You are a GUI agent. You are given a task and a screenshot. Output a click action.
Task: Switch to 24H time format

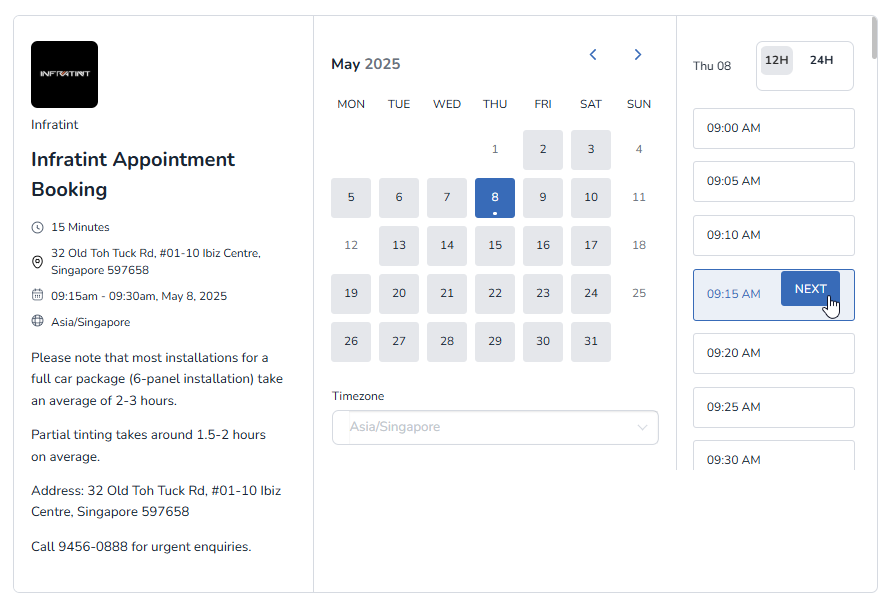[x=821, y=60]
